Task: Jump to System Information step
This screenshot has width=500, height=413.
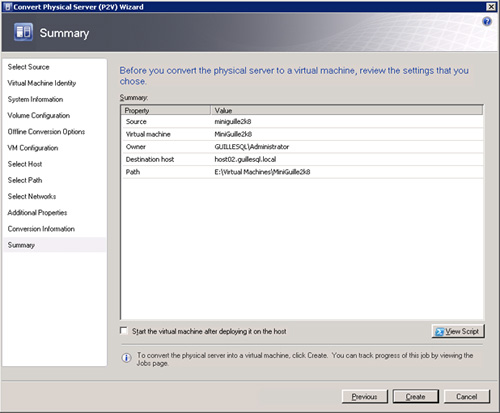Action: coord(35,99)
